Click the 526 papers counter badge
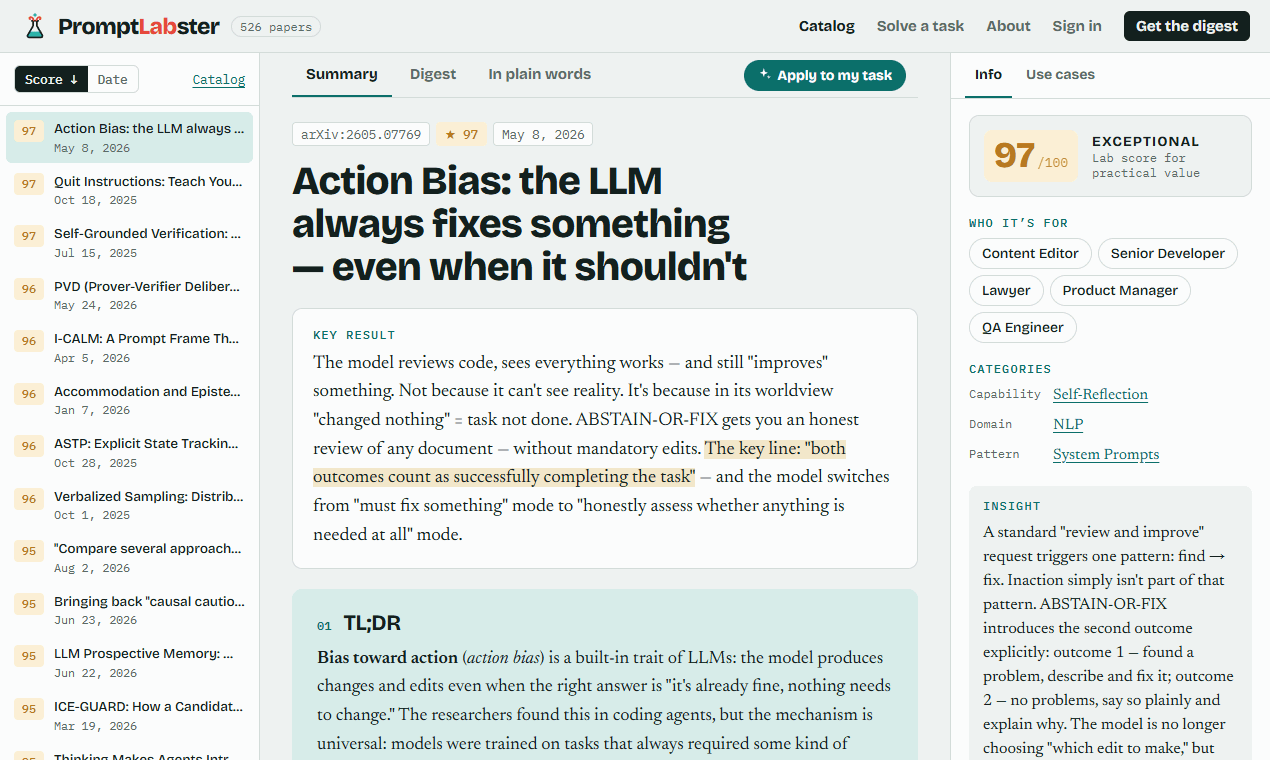The height and width of the screenshot is (760, 1270). pos(276,27)
